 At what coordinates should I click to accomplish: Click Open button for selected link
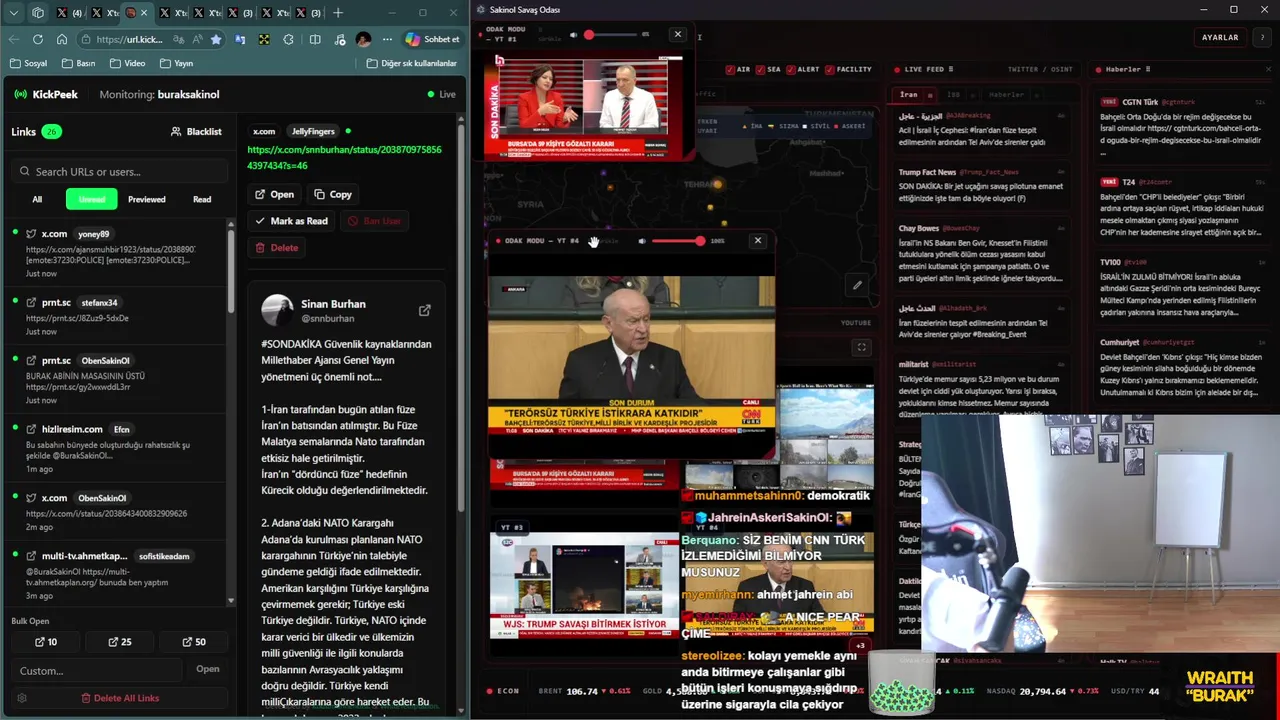[x=274, y=194]
